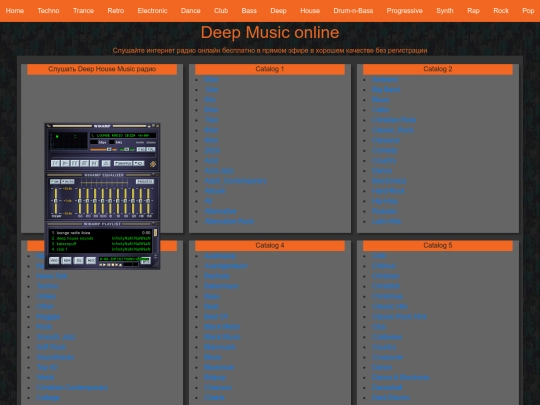This screenshot has width=540, height=405.
Task: Open the Classic_Rock link in Catalog 2
Action: (x=393, y=130)
